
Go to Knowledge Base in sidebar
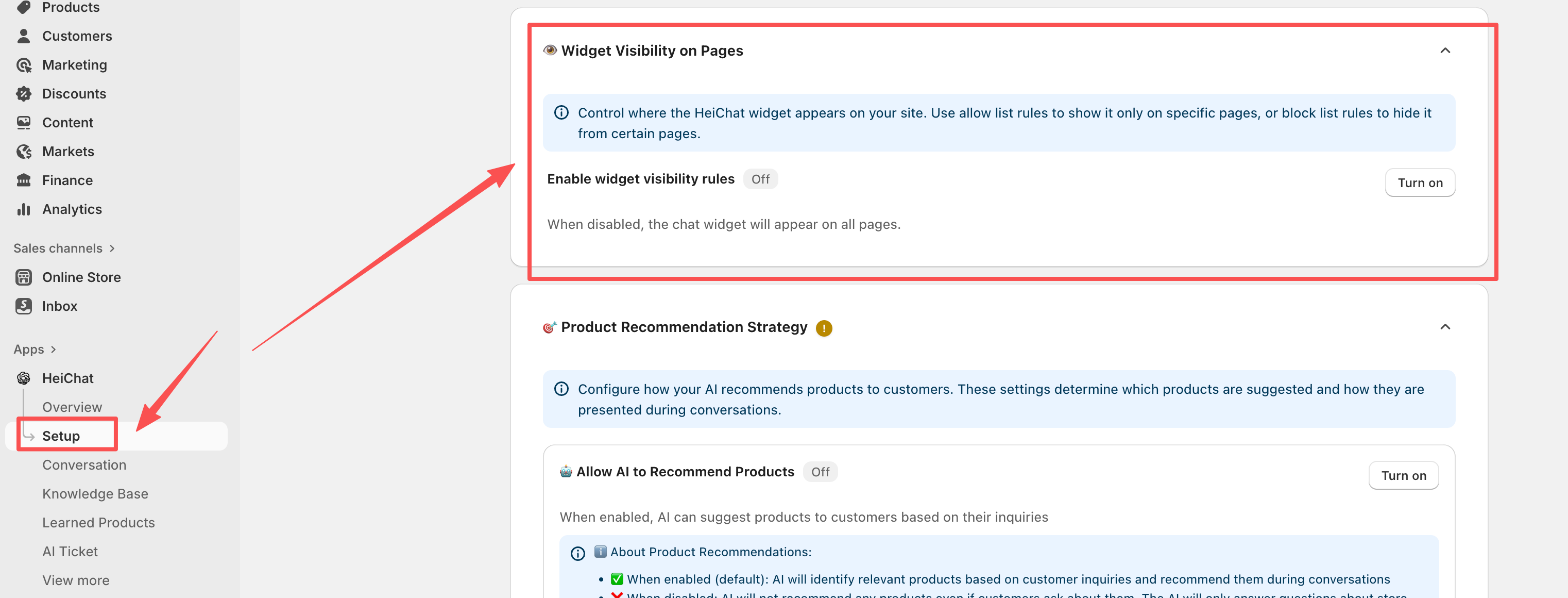95,494
